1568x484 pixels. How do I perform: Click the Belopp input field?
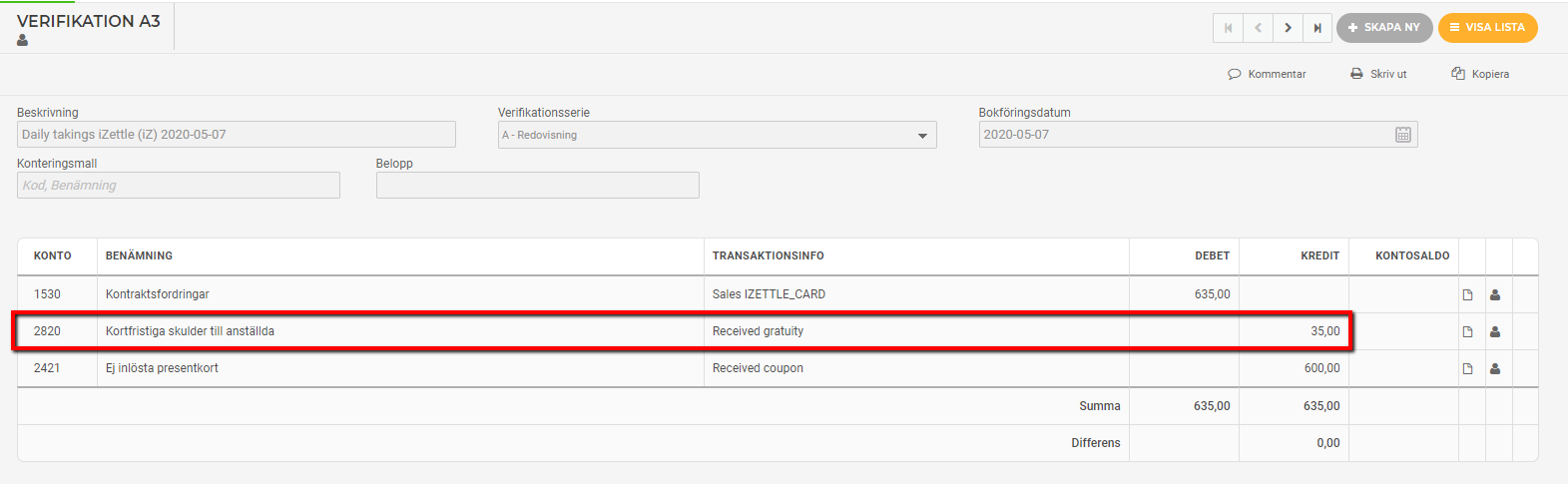pyautogui.click(x=538, y=186)
